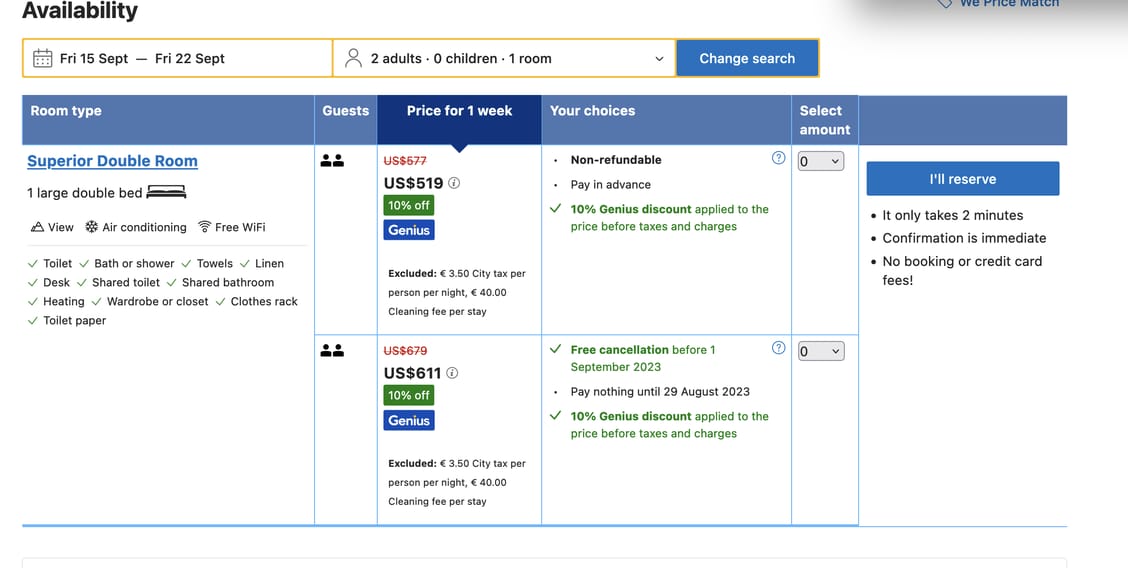The height and width of the screenshot is (568, 1128).
Task: Click help icon beside Free cancellation option
Action: click(x=778, y=348)
